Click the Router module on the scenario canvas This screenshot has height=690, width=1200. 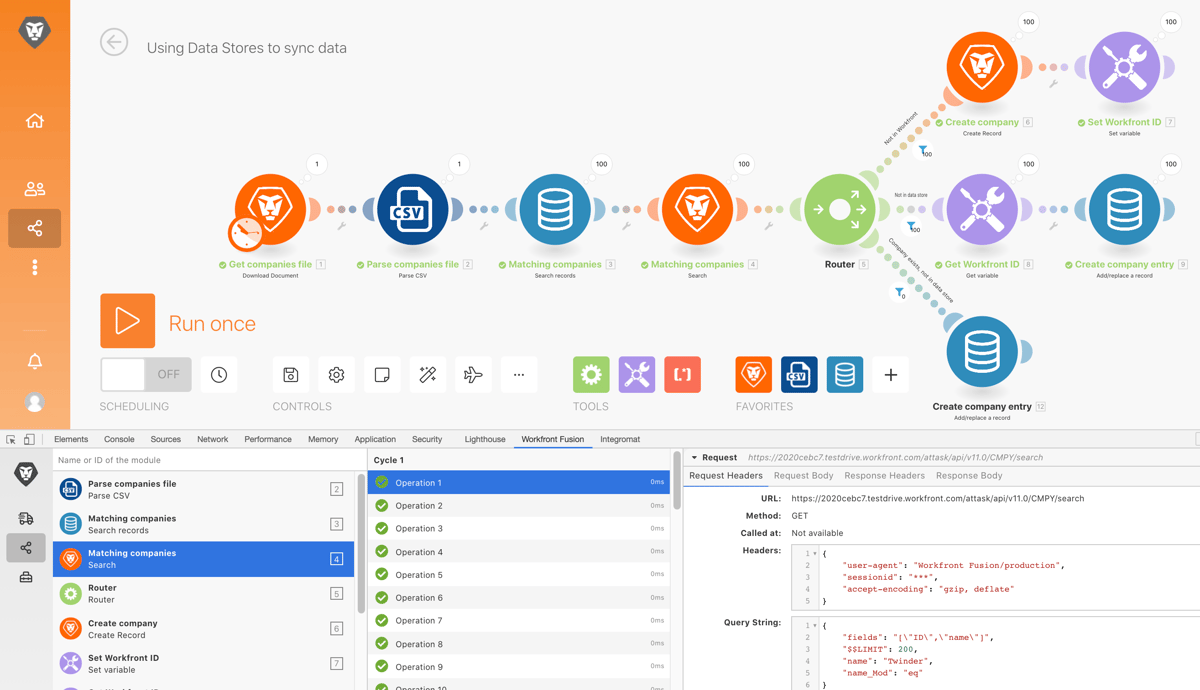838,210
